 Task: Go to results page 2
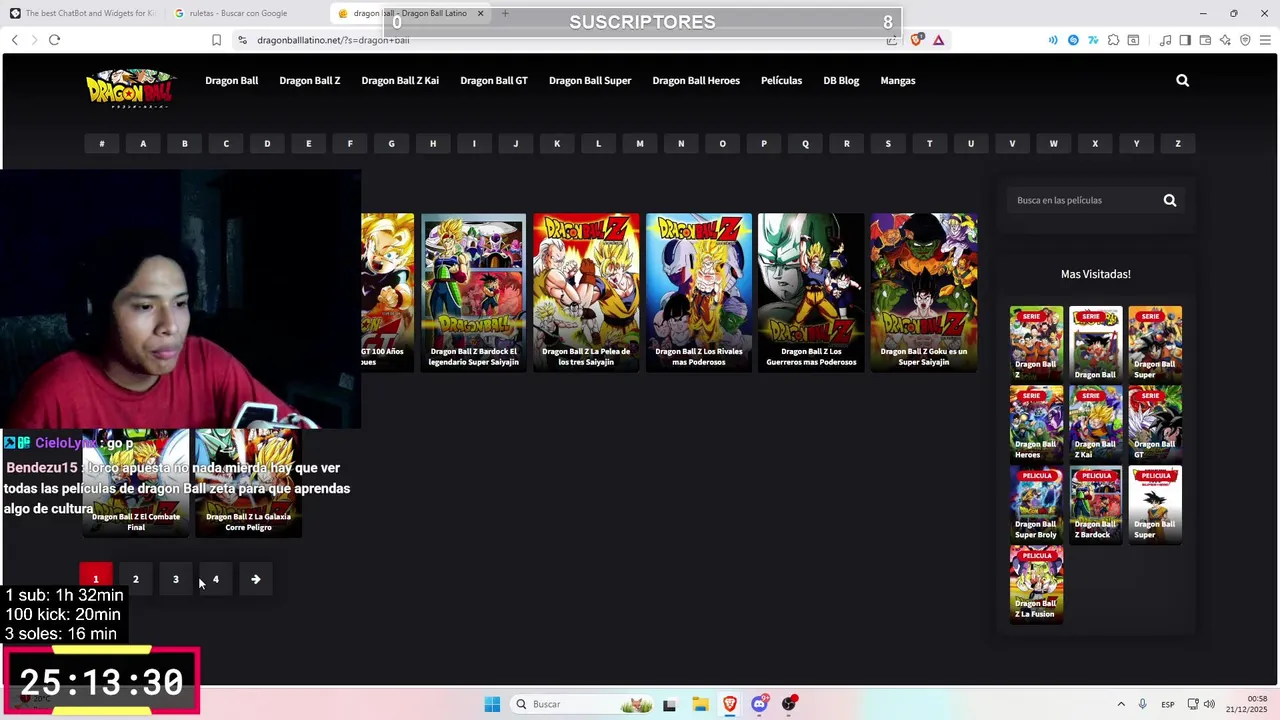136,579
